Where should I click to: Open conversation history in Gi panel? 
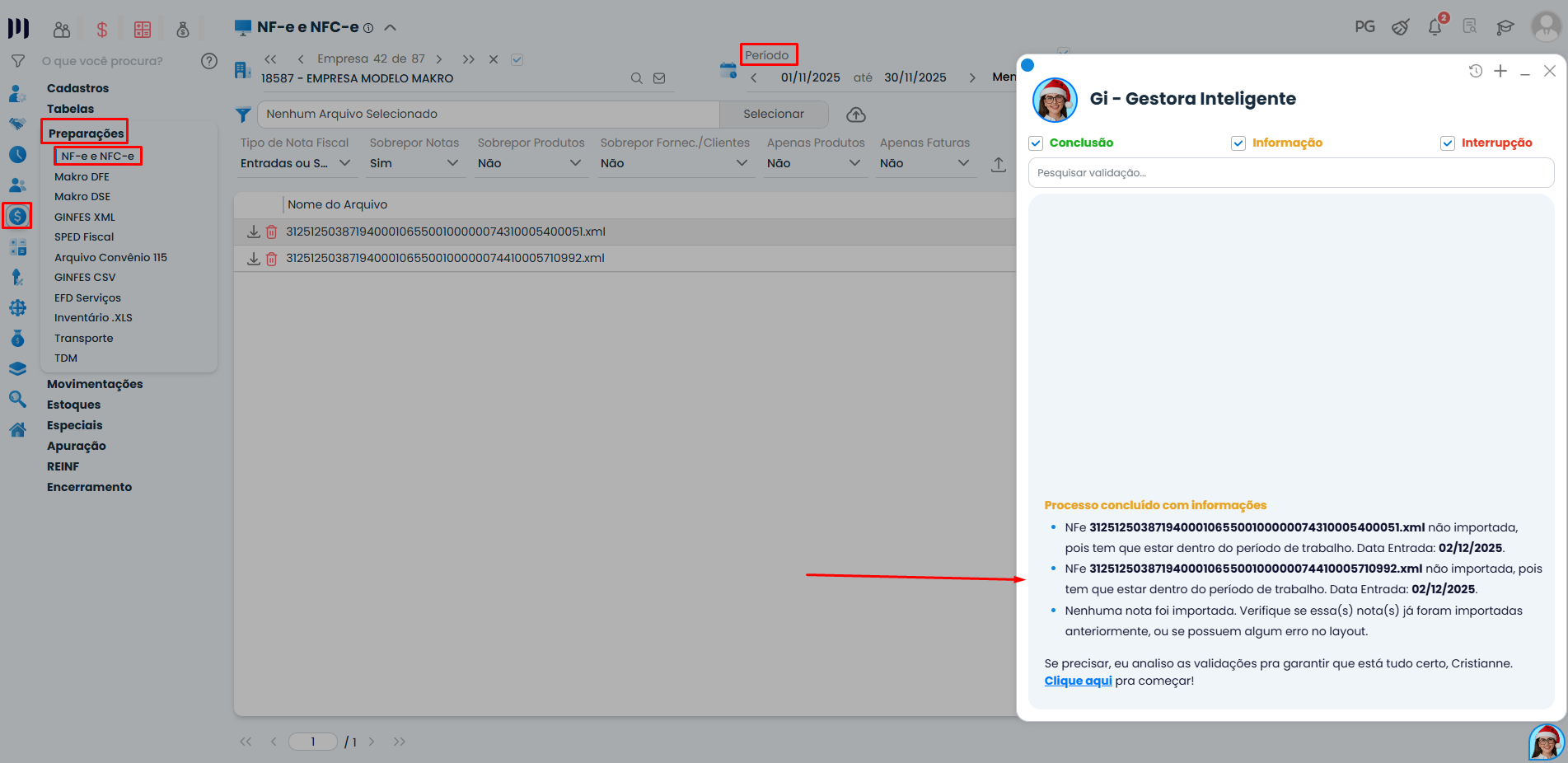point(1475,71)
